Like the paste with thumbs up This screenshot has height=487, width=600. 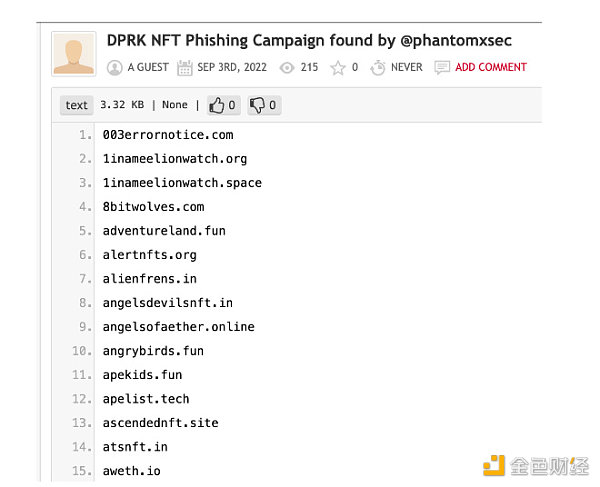click(x=223, y=105)
